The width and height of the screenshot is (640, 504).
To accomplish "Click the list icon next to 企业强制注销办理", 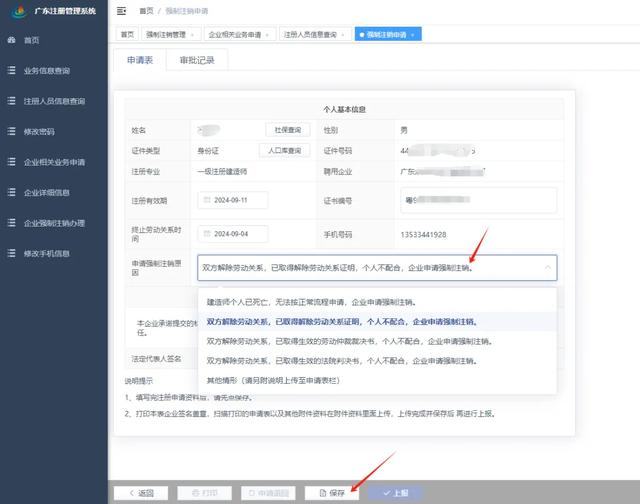I will 11,222.
